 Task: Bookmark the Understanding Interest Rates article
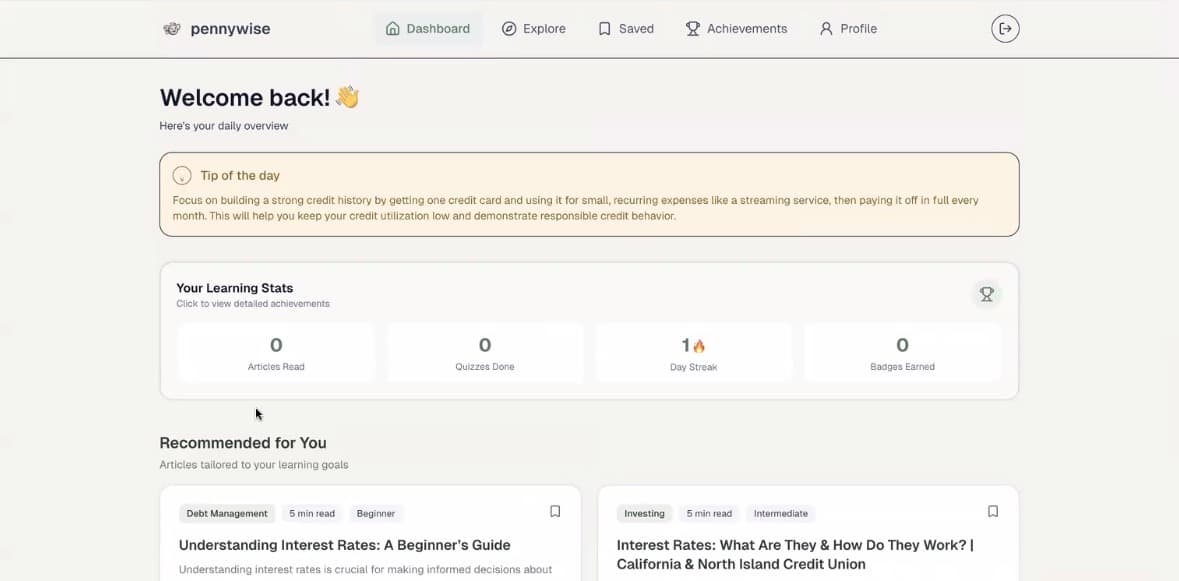554,510
